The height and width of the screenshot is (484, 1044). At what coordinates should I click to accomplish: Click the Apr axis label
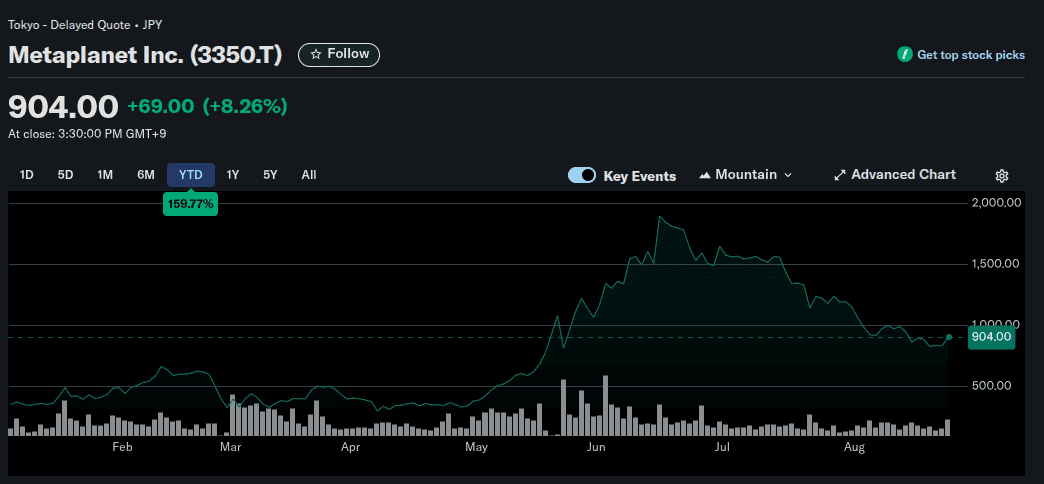click(x=350, y=447)
